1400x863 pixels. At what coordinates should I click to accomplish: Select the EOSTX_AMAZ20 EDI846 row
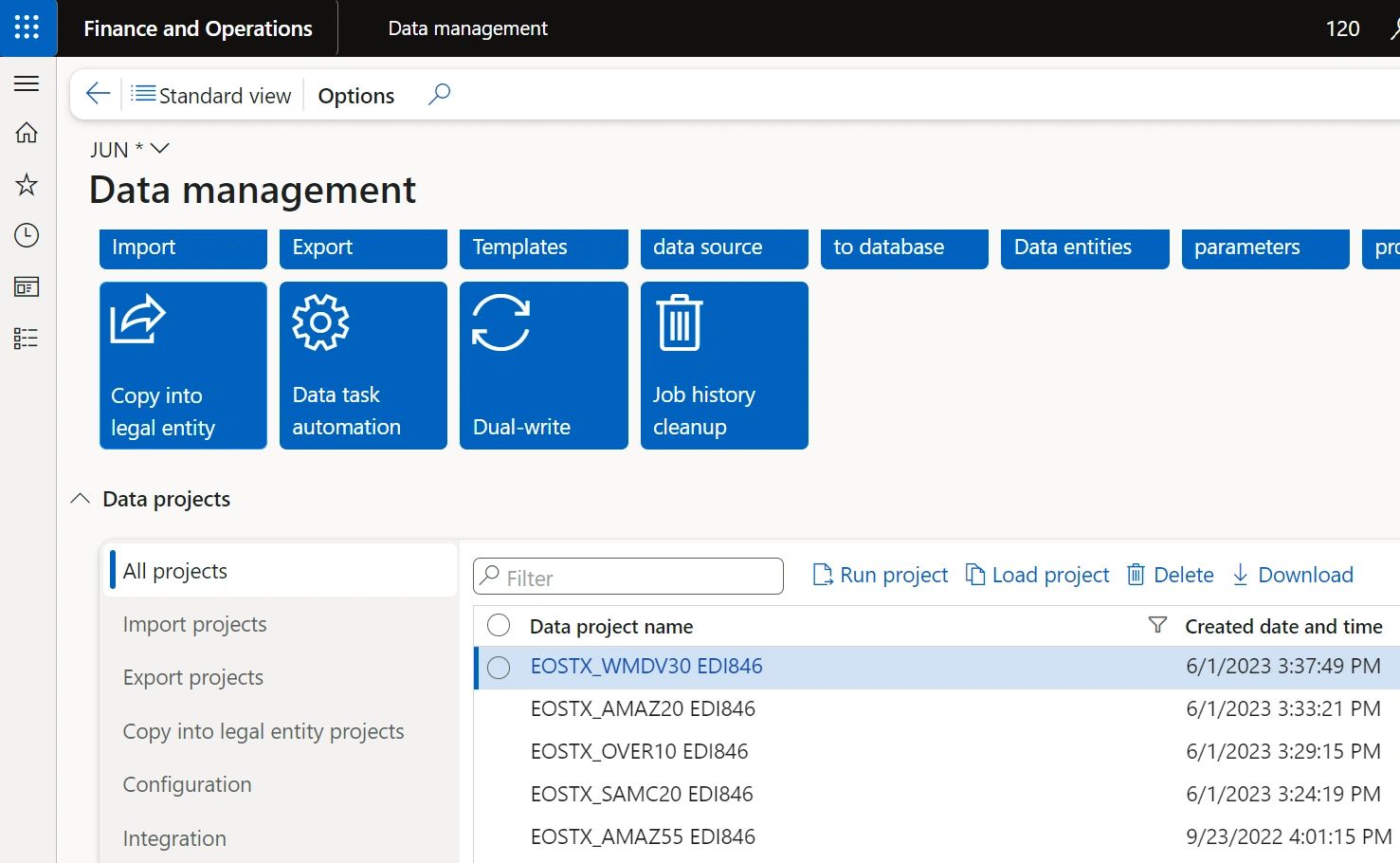pyautogui.click(x=936, y=709)
